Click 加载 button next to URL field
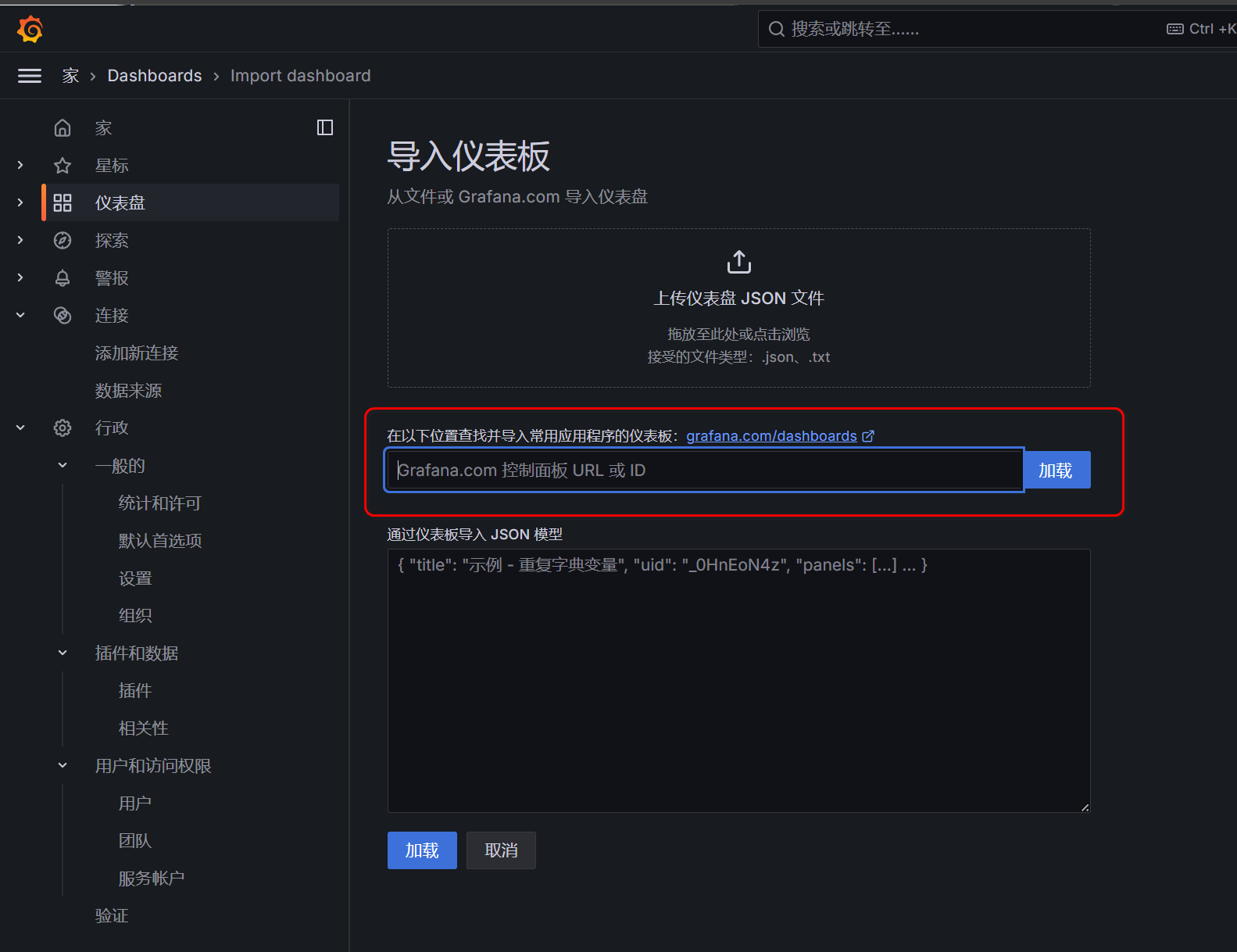This screenshot has height=952, width=1237. [x=1056, y=470]
